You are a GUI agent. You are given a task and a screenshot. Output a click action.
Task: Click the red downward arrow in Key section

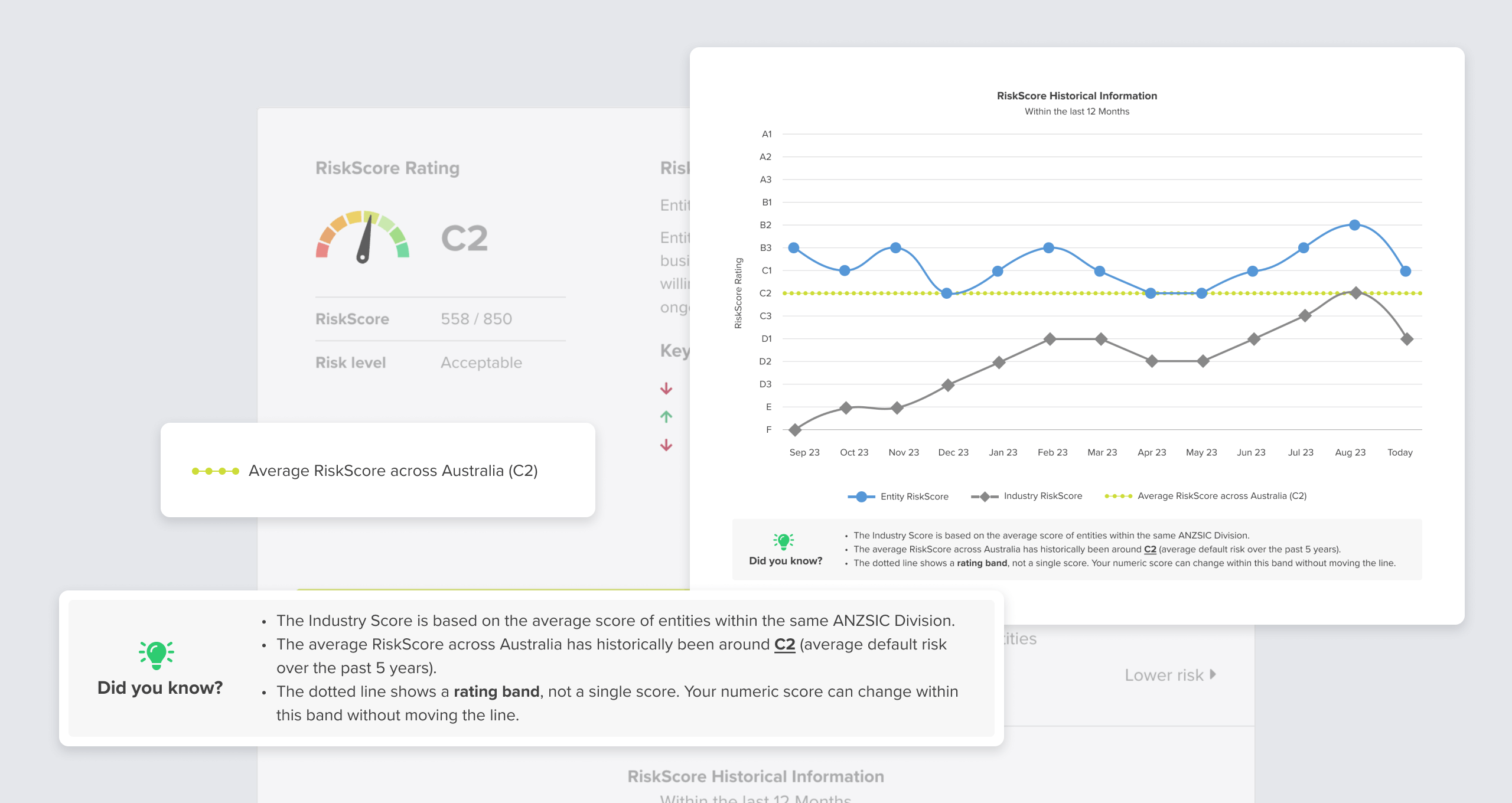tap(666, 389)
